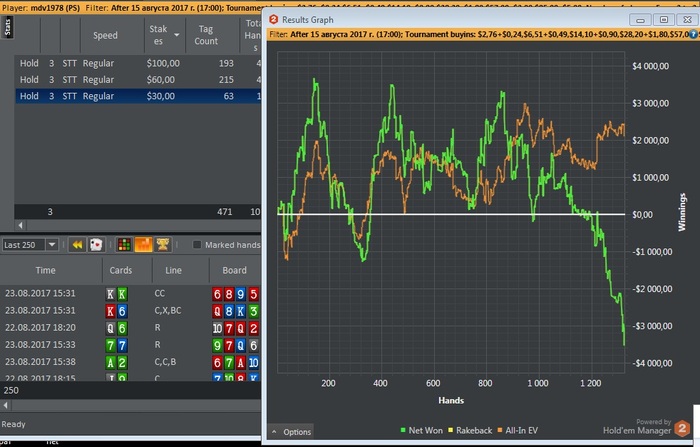Toggle the Marked hands checkbox
The height and width of the screenshot is (447, 700).
196,245
